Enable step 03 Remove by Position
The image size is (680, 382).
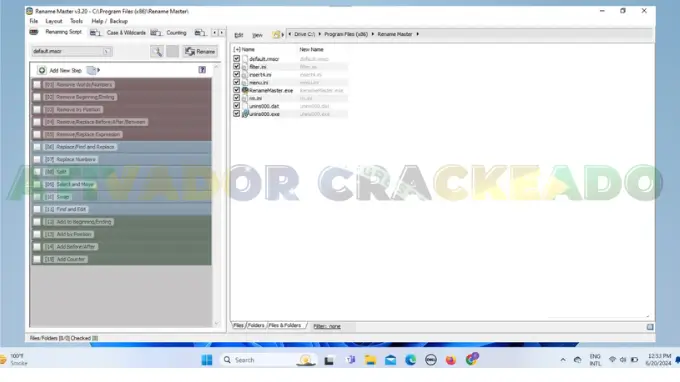click(x=37, y=110)
